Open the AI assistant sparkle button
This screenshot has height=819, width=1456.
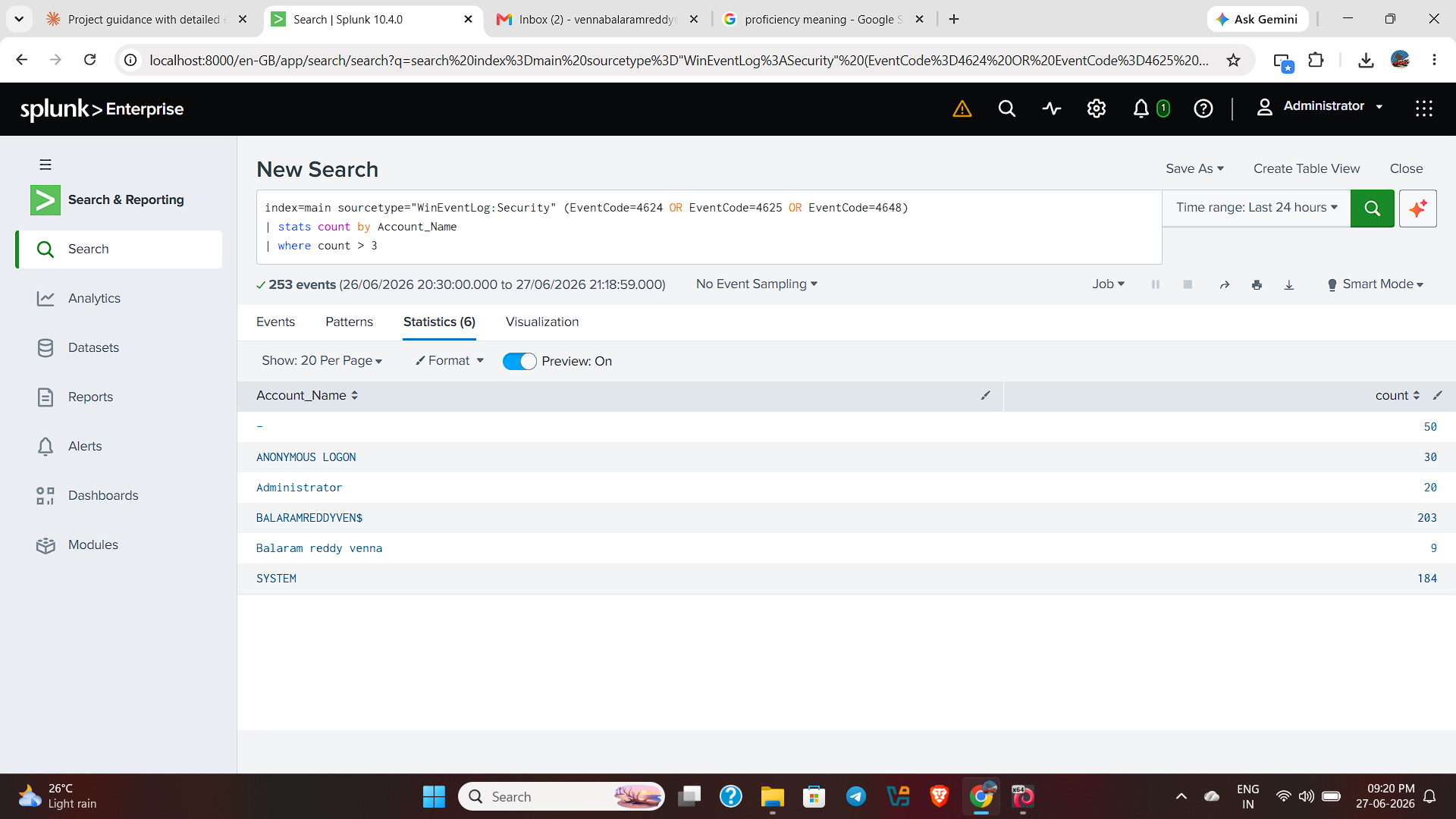pos(1417,209)
